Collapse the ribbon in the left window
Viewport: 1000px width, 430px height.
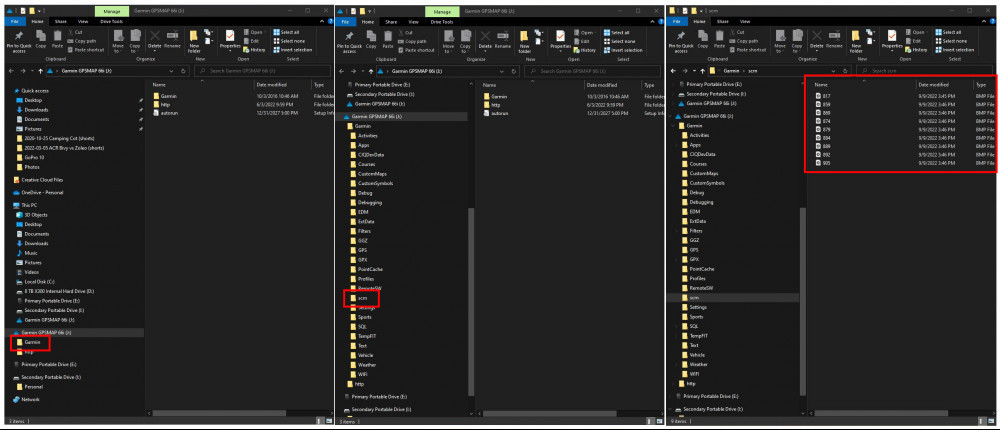[x=320, y=21]
